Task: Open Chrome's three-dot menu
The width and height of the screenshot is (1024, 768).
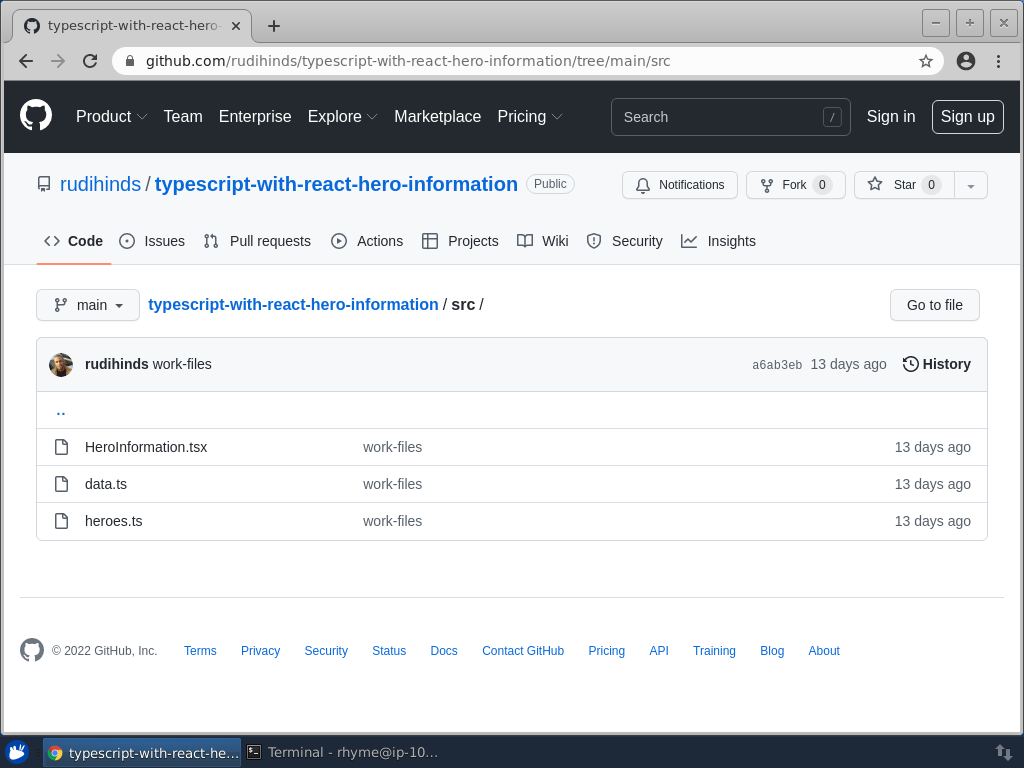Action: (x=999, y=61)
